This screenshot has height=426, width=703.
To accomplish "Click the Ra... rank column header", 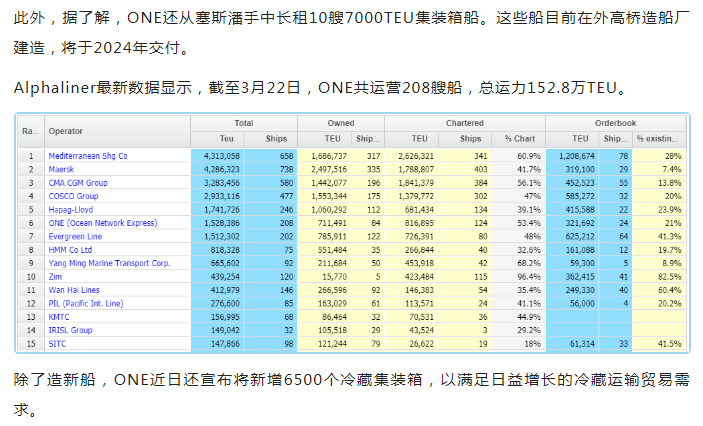I will tap(30, 131).
